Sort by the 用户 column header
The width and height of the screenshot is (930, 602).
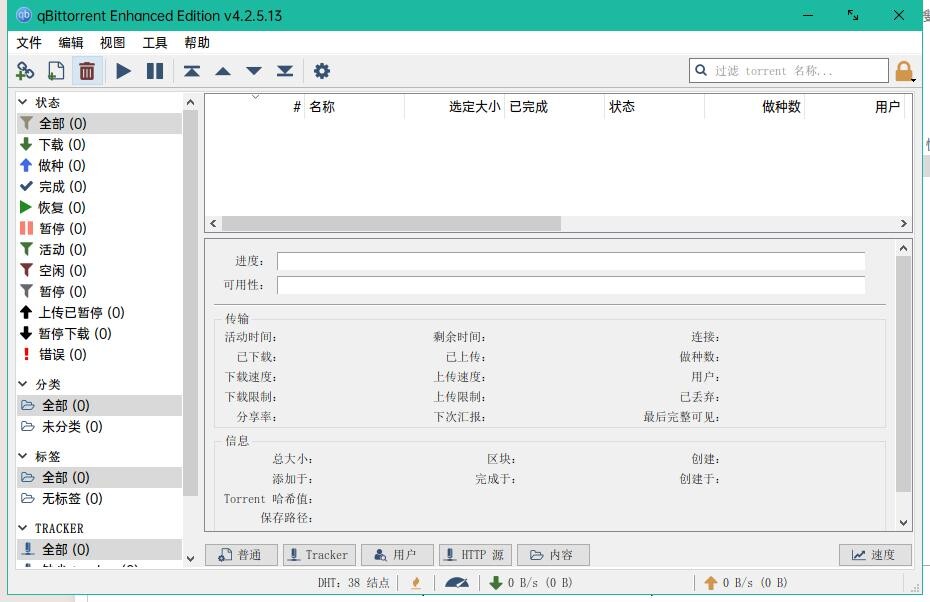click(x=855, y=107)
